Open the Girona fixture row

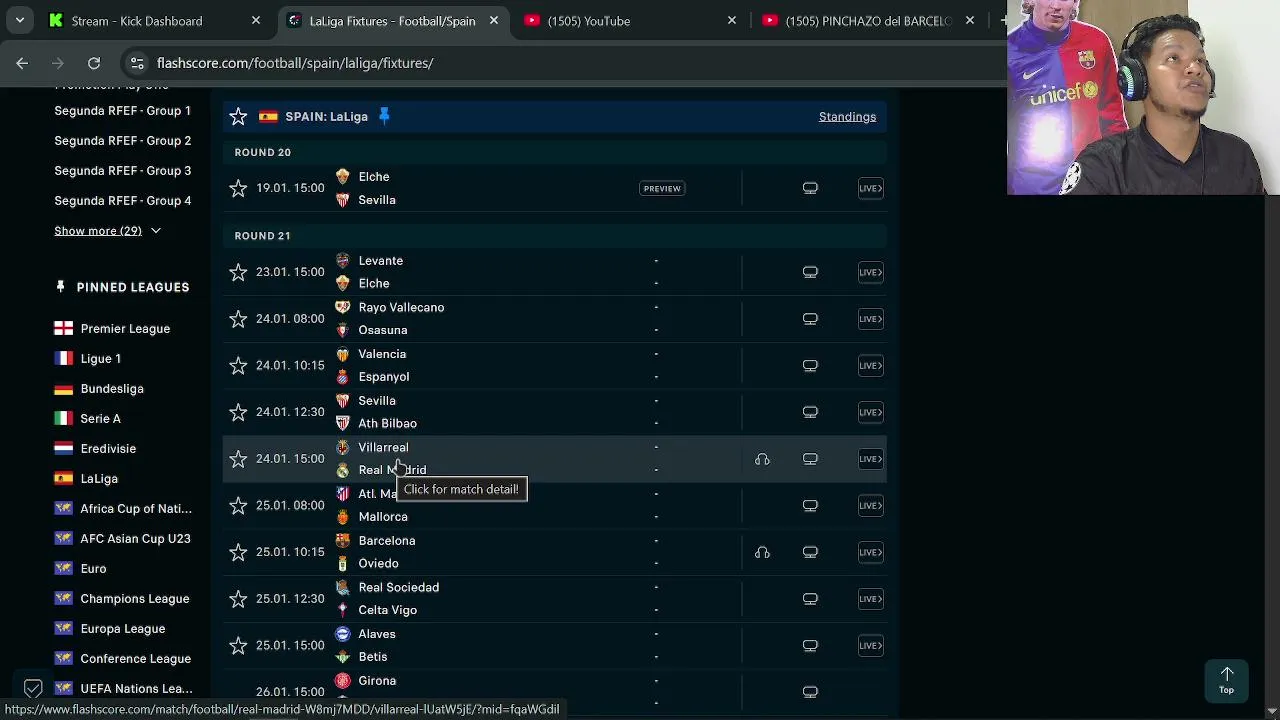pyautogui.click(x=554, y=692)
